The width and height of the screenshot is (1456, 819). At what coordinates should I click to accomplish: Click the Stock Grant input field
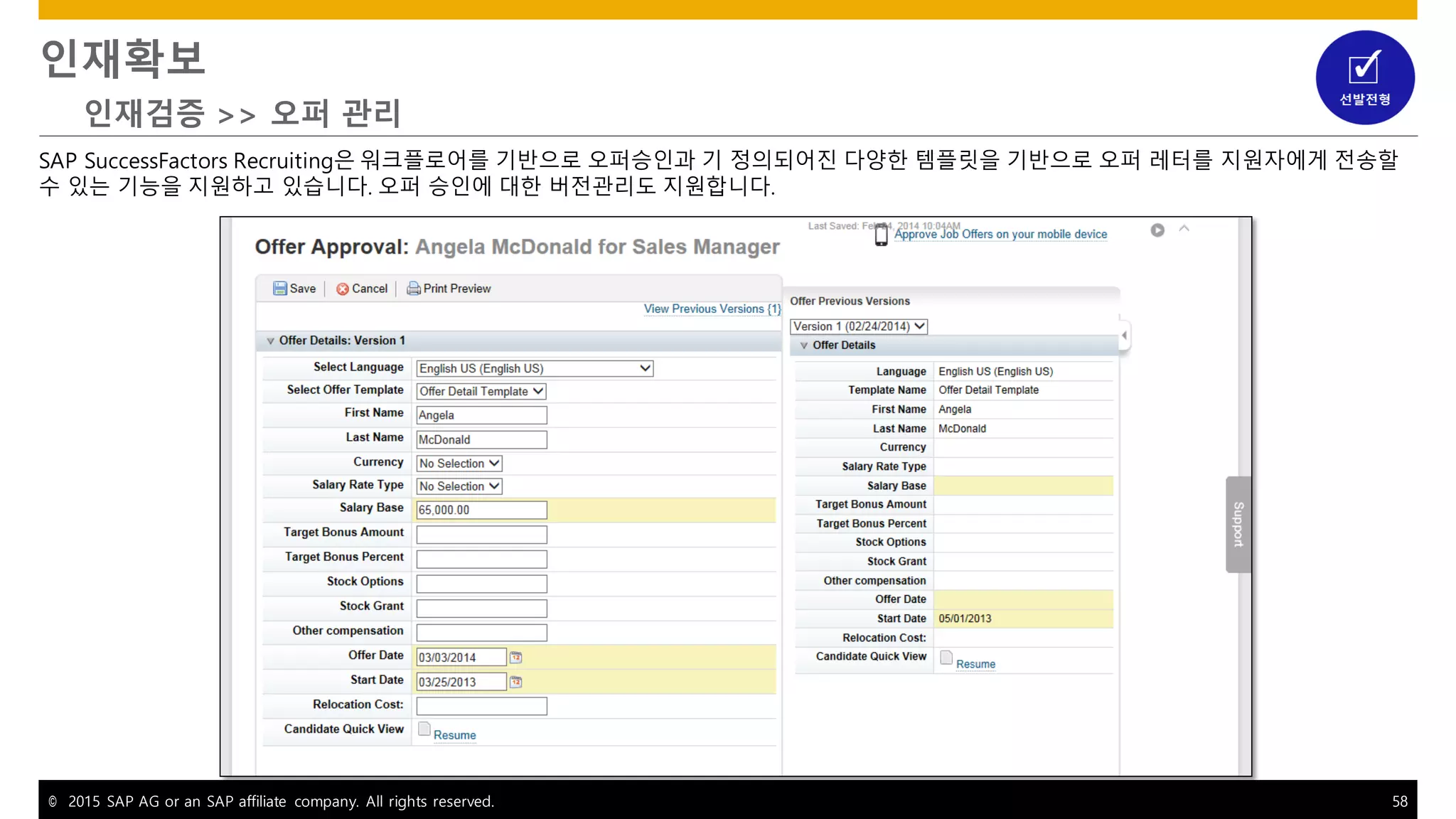(481, 609)
